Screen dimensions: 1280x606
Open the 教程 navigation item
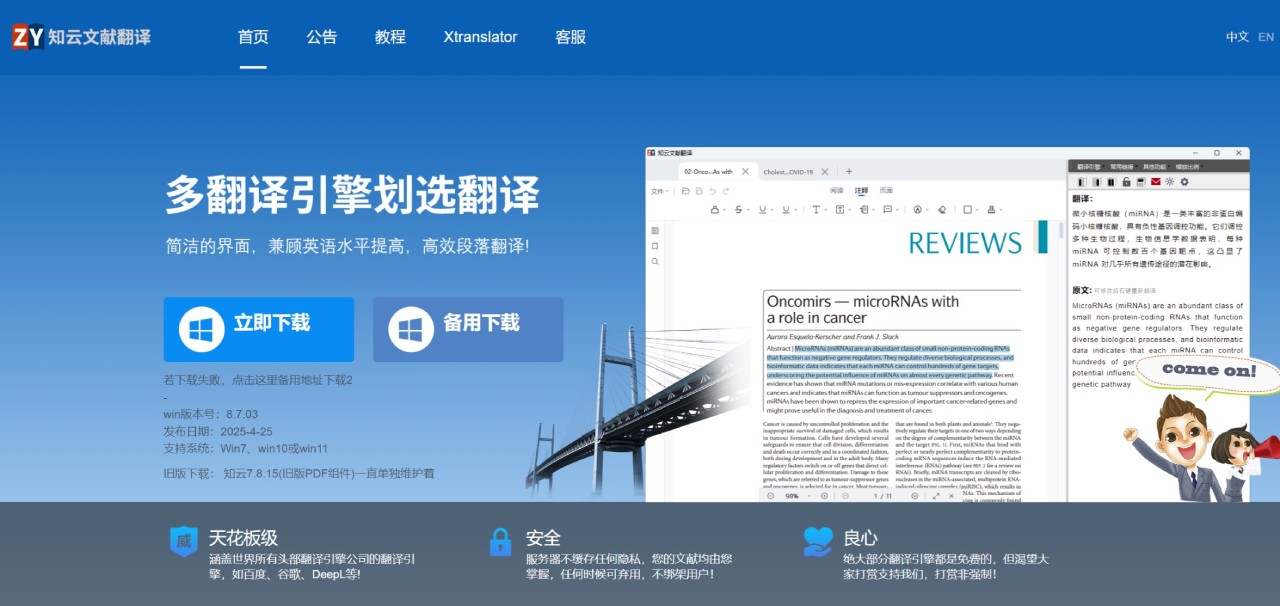tap(390, 37)
